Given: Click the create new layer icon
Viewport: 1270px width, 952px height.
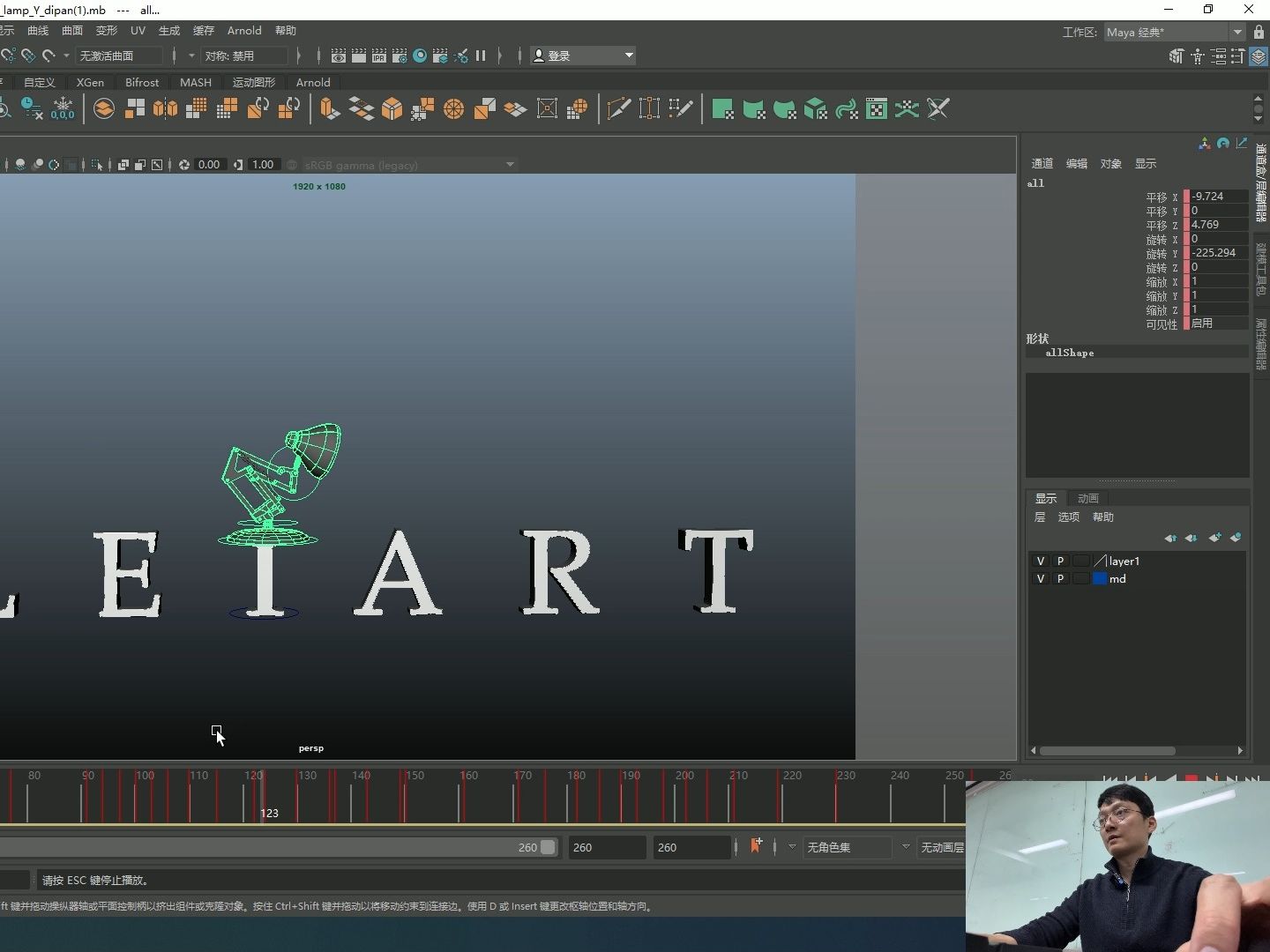Looking at the screenshot, I should [x=1214, y=538].
